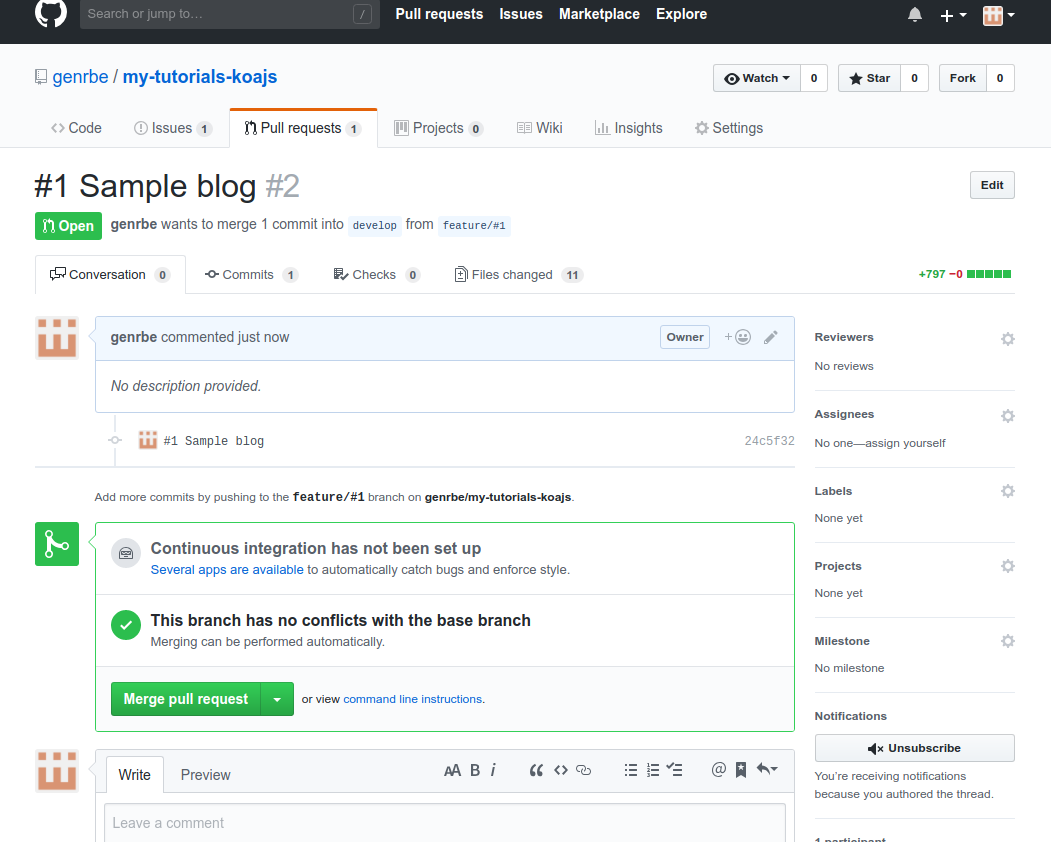Insert a link in the comment
This screenshot has width=1051, height=842.
pos(584,770)
